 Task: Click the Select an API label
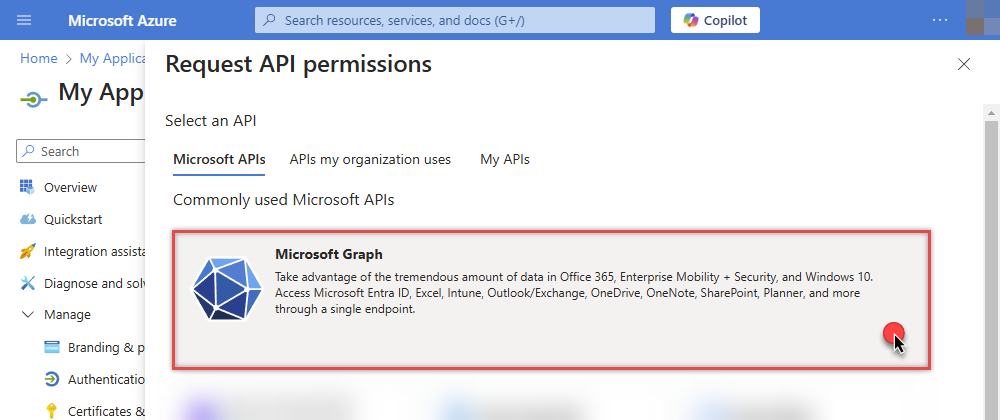coord(210,120)
